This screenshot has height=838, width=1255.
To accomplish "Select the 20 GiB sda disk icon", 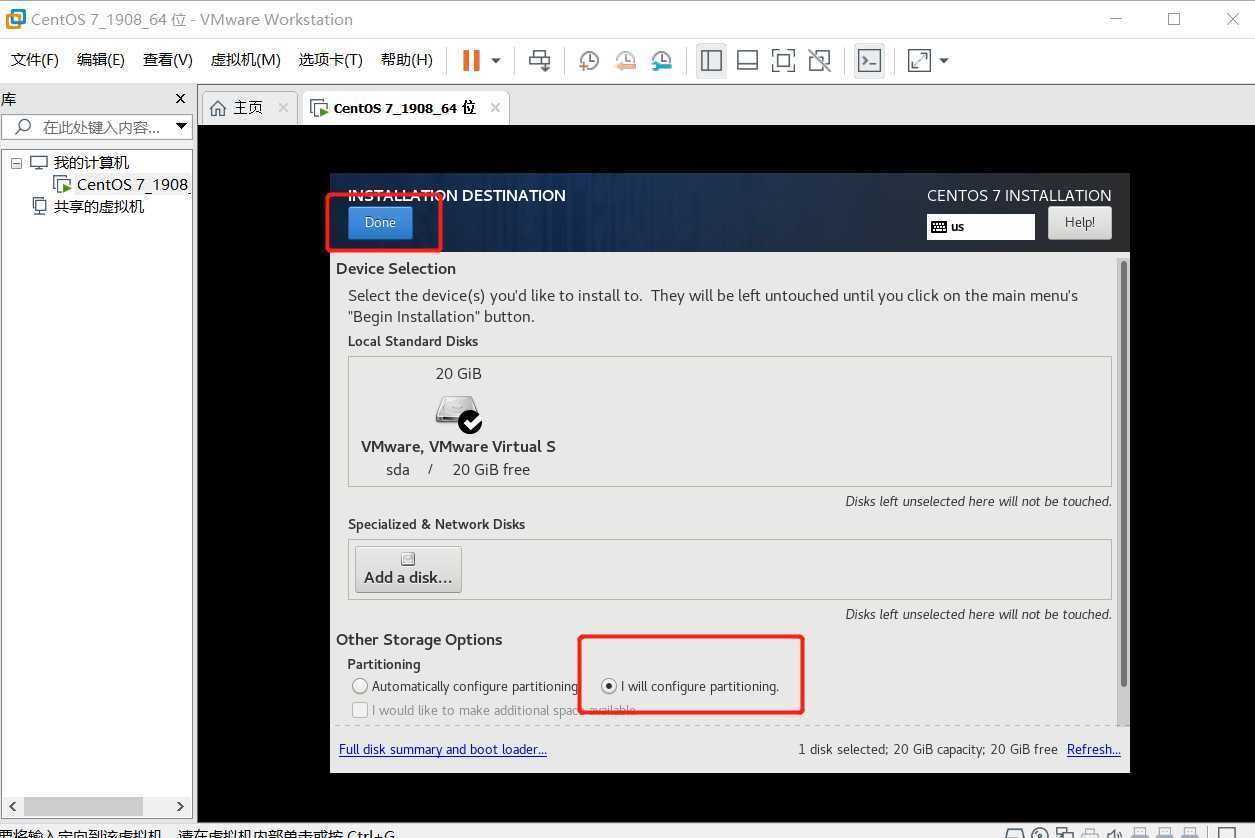I will coord(459,413).
